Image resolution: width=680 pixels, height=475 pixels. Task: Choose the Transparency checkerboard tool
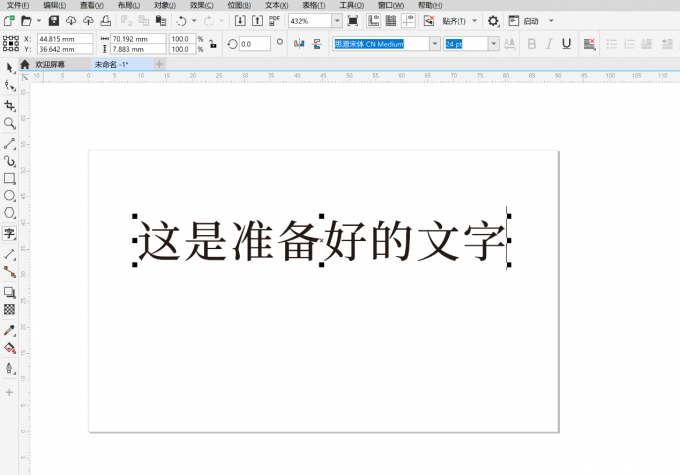click(x=10, y=309)
